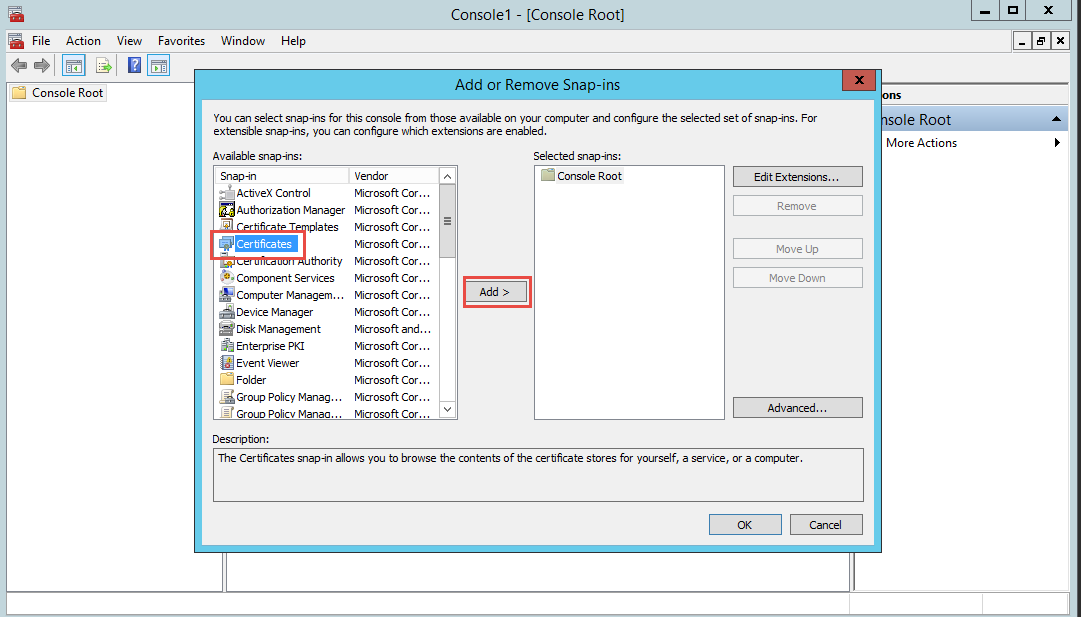The width and height of the screenshot is (1081, 617).
Task: Collapse the Console Root actions section arrow
Action: pyautogui.click(x=1056, y=119)
